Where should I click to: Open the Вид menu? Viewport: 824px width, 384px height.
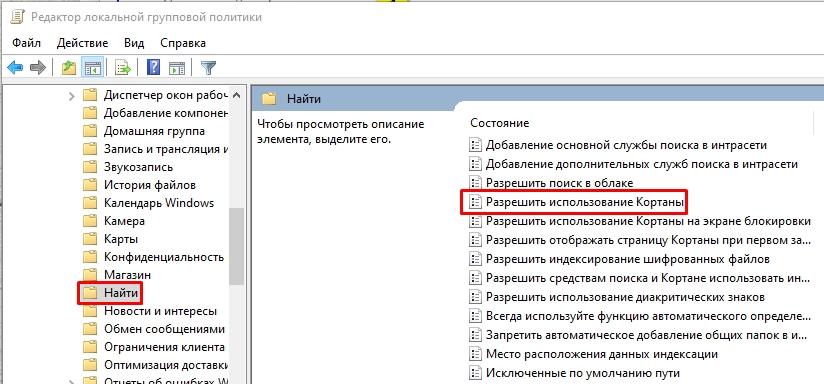(x=134, y=43)
